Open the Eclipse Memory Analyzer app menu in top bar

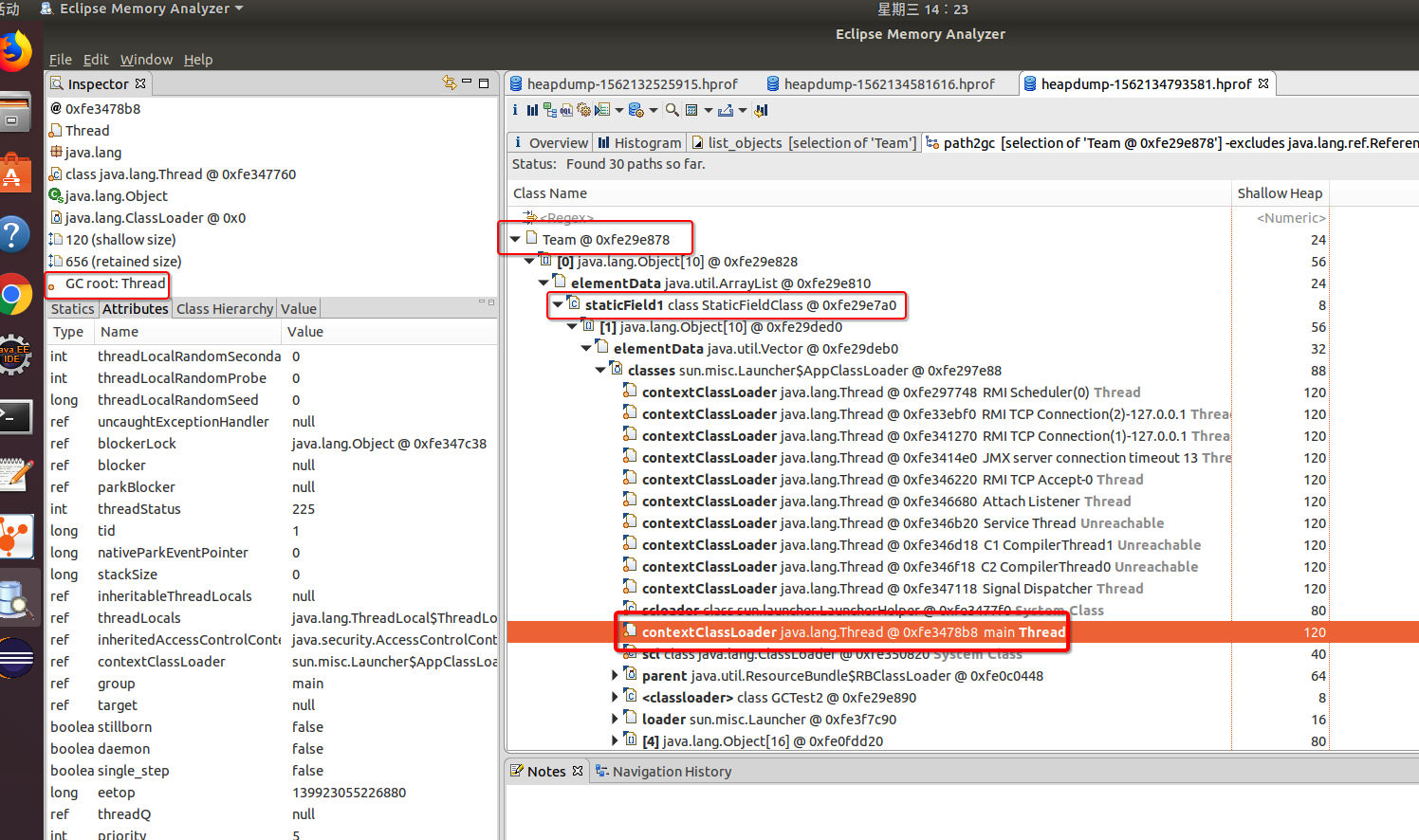click(142, 9)
